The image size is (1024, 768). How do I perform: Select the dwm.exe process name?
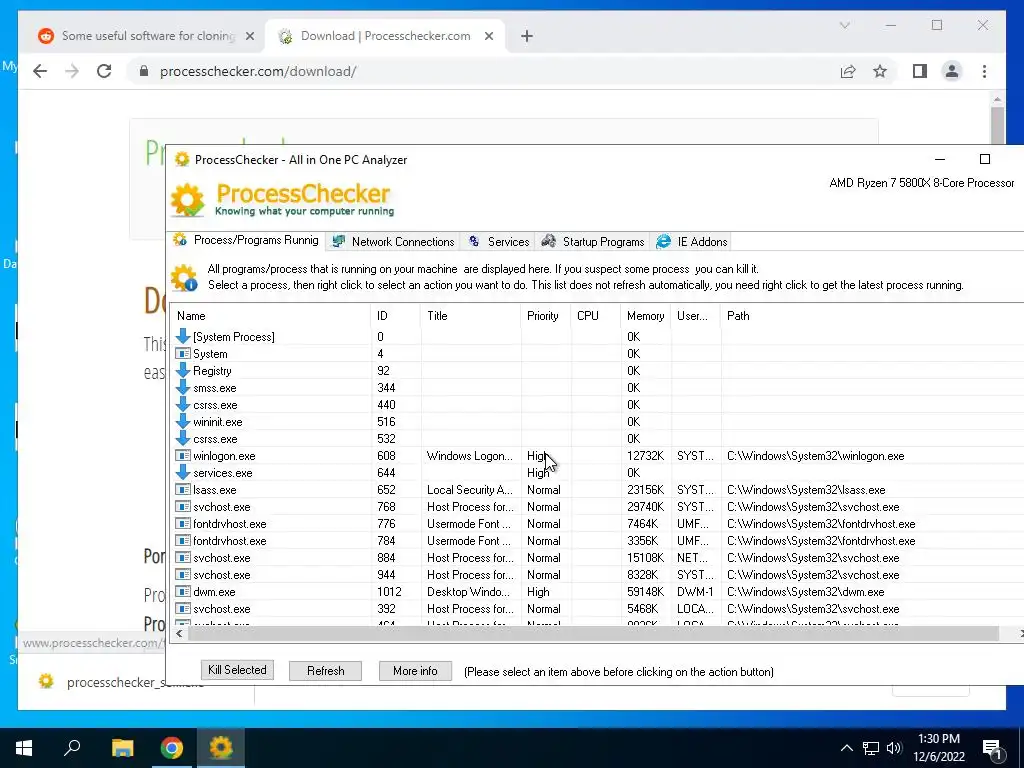coord(214,592)
